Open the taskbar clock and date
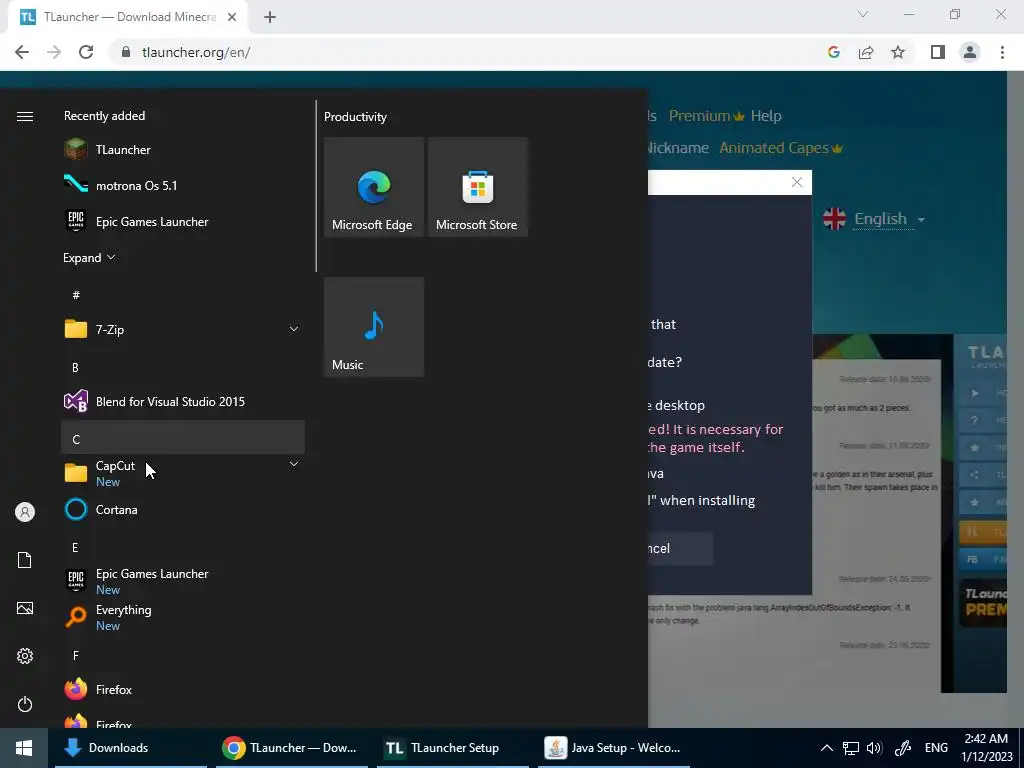This screenshot has height=768, width=1024. [986, 748]
